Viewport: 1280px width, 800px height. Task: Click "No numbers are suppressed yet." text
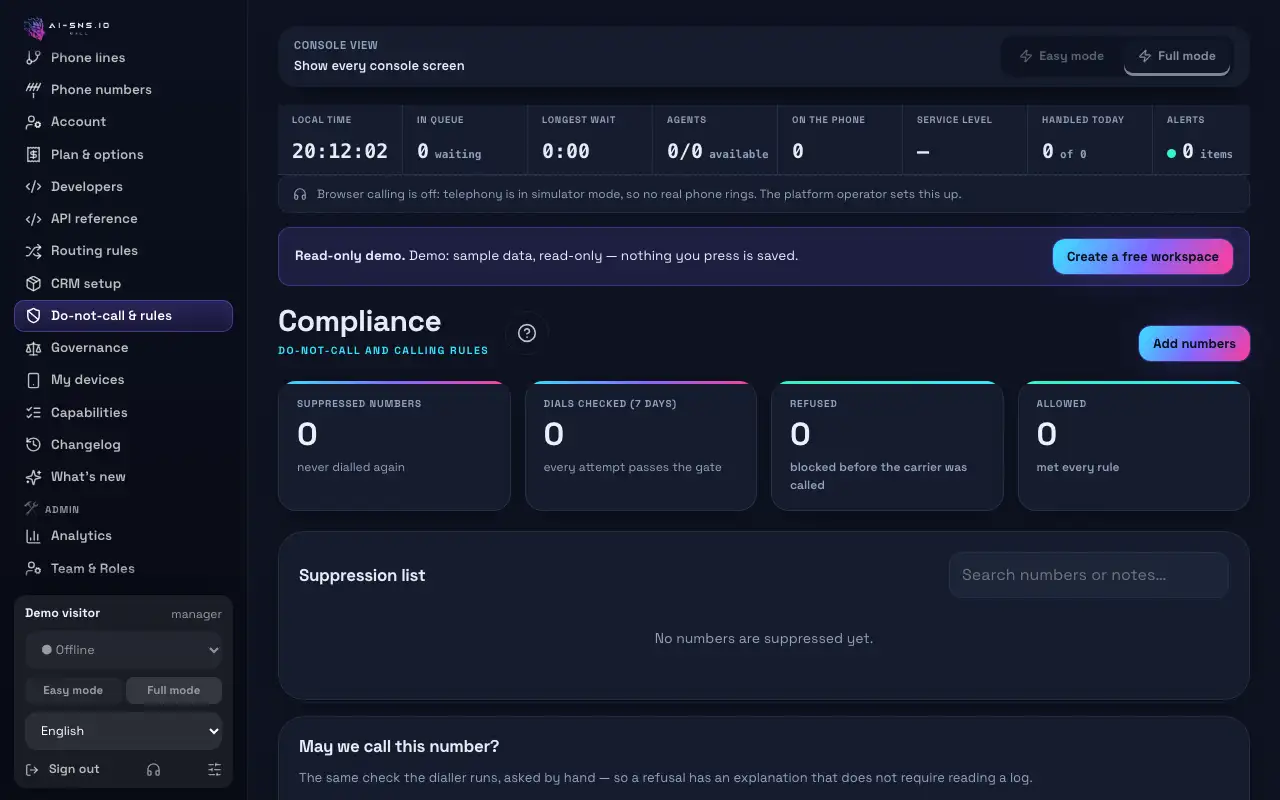[x=764, y=638]
